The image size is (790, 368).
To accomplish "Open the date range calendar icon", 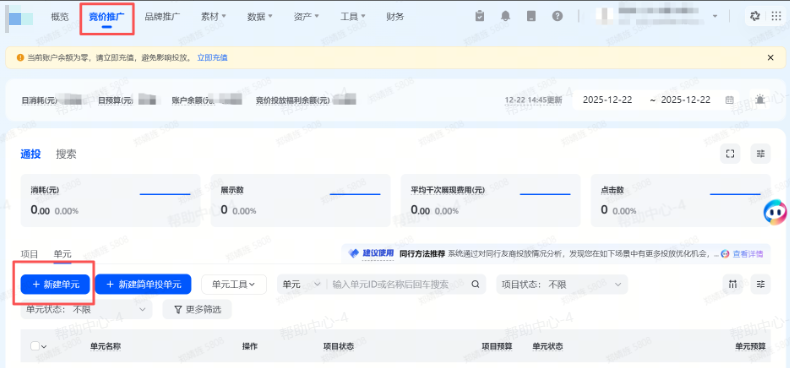I will 729,100.
